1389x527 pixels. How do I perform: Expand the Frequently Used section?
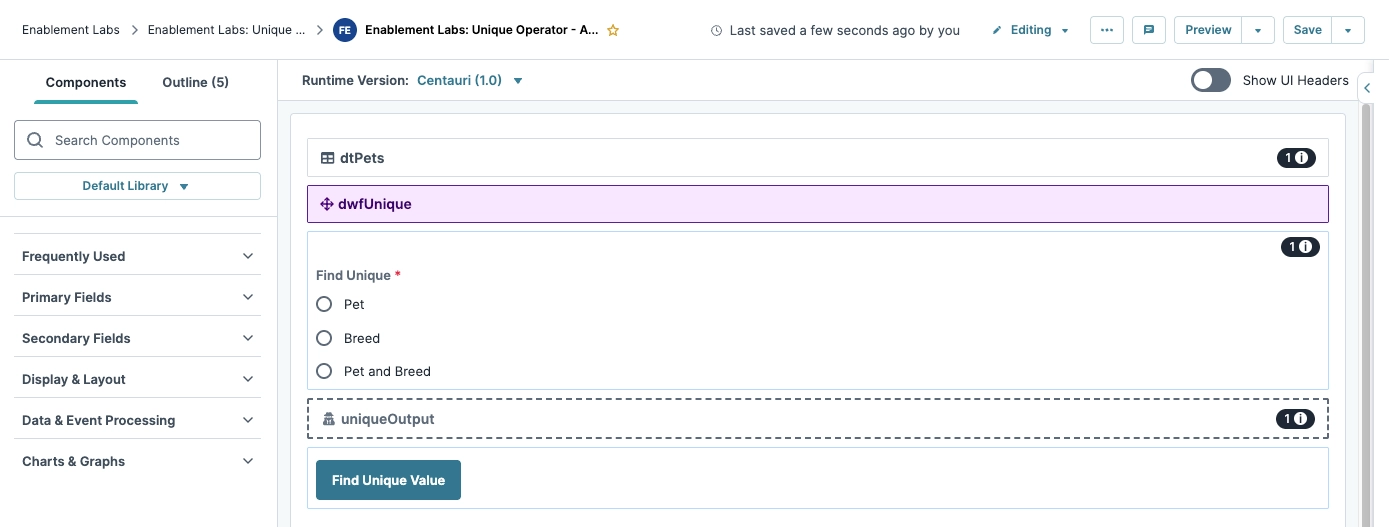click(137, 256)
